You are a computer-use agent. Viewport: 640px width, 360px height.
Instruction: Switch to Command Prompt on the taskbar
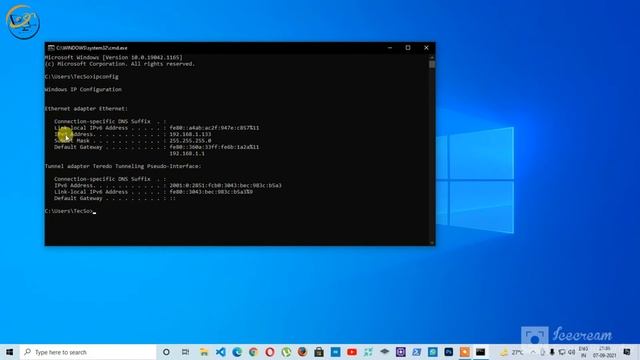pos(480,352)
